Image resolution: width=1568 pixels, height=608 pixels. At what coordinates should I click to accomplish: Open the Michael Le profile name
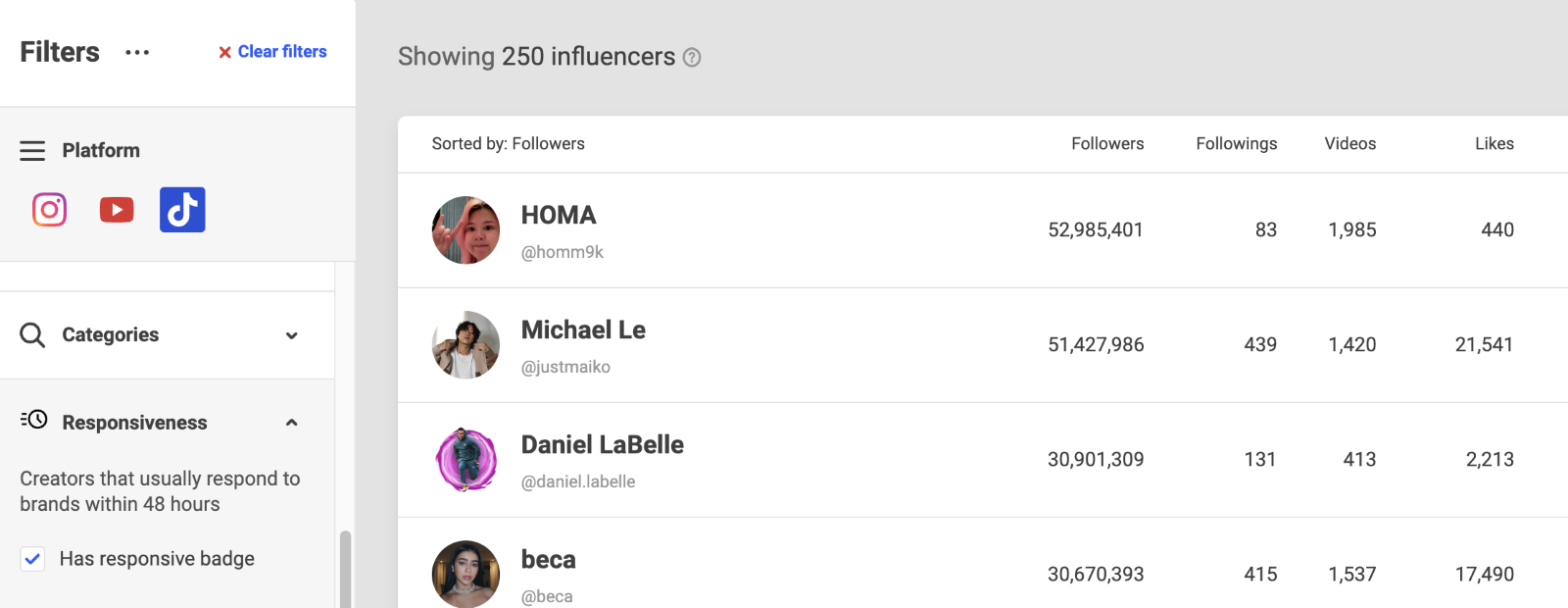click(x=583, y=330)
